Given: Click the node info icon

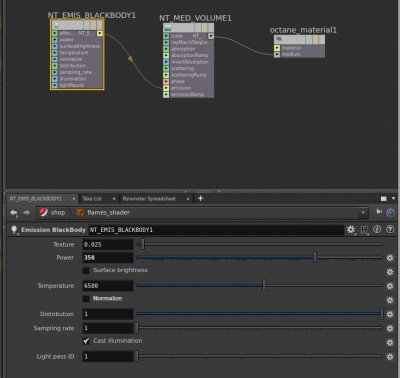Looking at the screenshot, I should click(377, 229).
